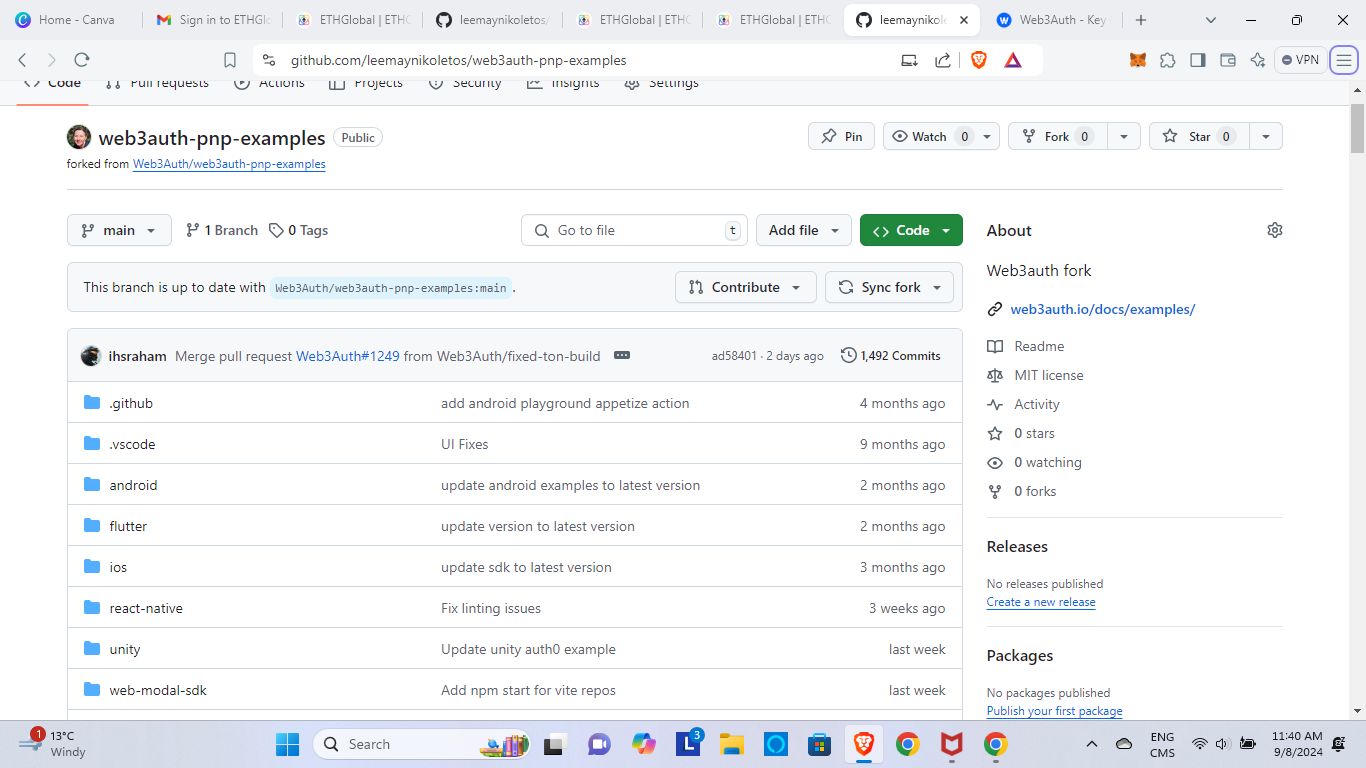The image size is (1366, 768).
Task: Open the Security repository tab
Action: (465, 82)
